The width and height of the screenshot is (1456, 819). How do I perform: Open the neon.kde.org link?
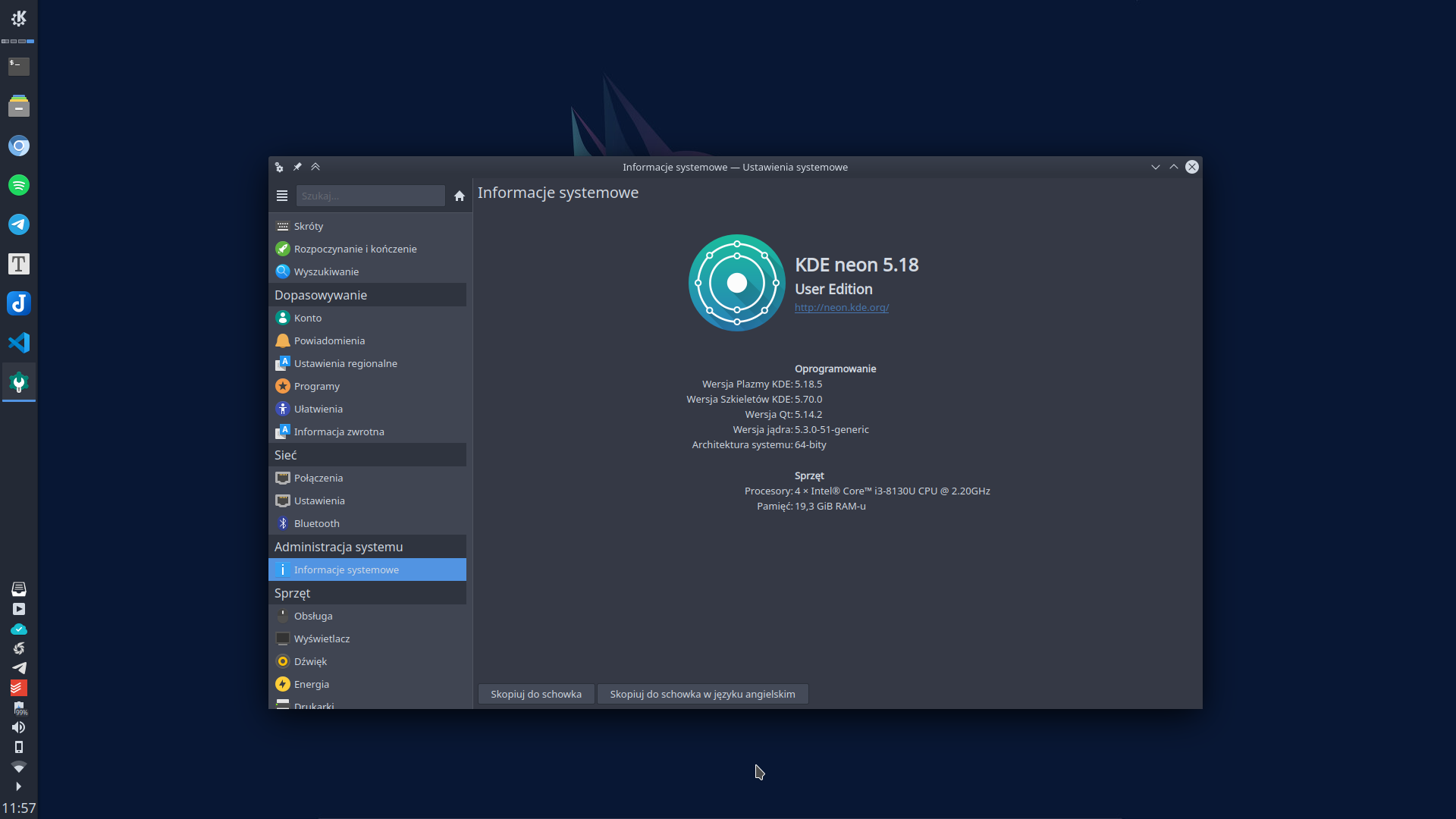click(x=842, y=307)
